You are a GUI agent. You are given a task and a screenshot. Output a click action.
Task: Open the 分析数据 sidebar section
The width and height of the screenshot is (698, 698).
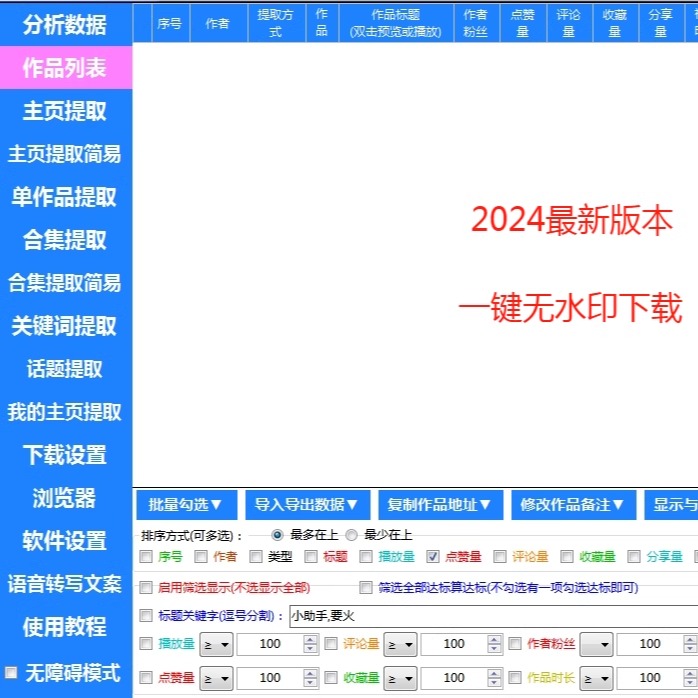[65, 24]
